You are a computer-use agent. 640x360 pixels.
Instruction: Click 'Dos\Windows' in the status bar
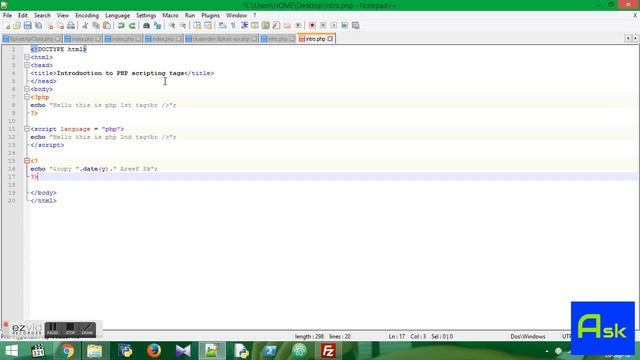(528, 337)
